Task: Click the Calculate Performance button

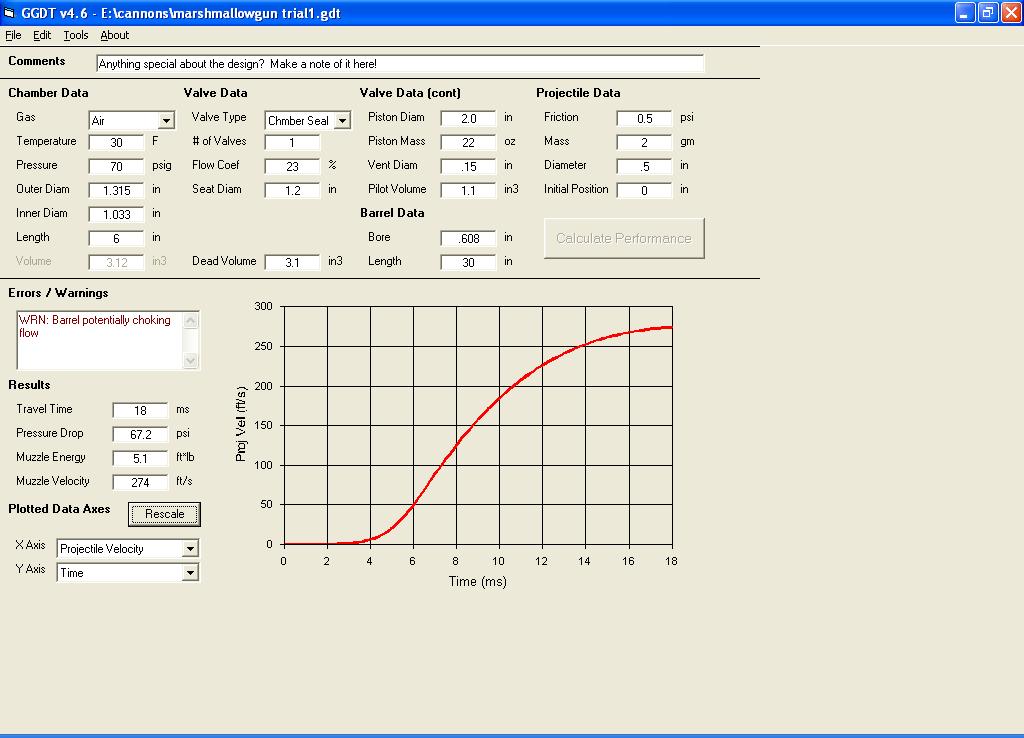Action: point(624,238)
